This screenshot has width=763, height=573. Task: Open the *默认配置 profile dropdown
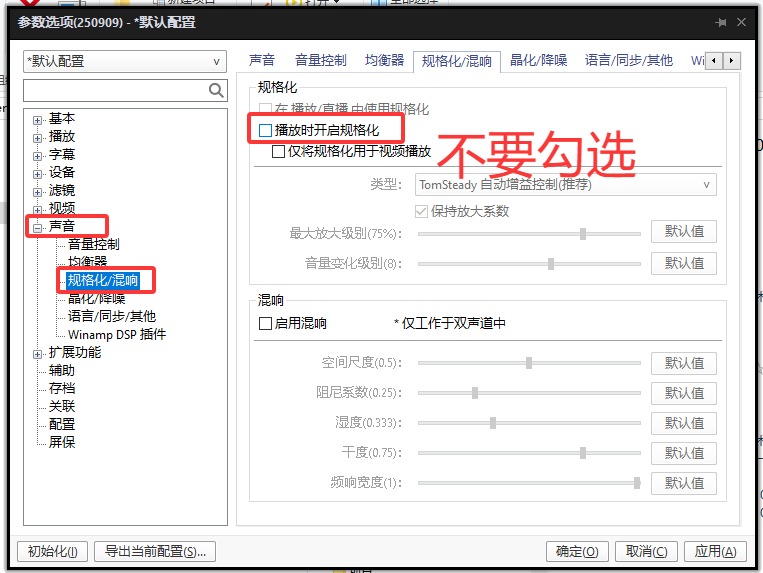click(126, 62)
